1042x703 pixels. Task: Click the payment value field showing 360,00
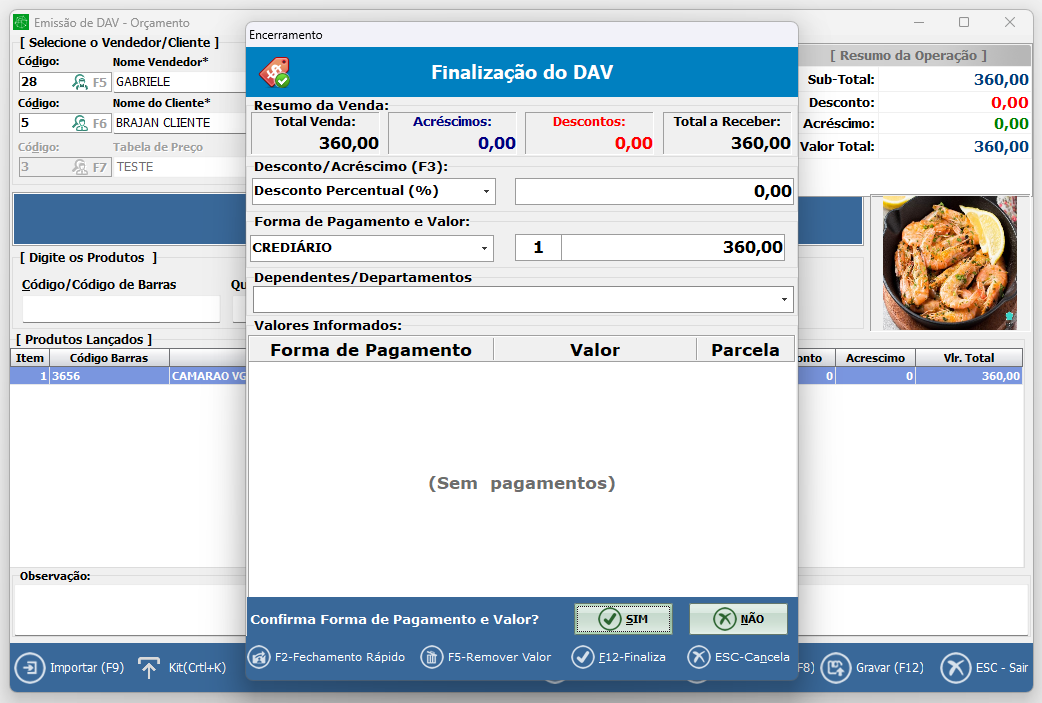[672, 248]
